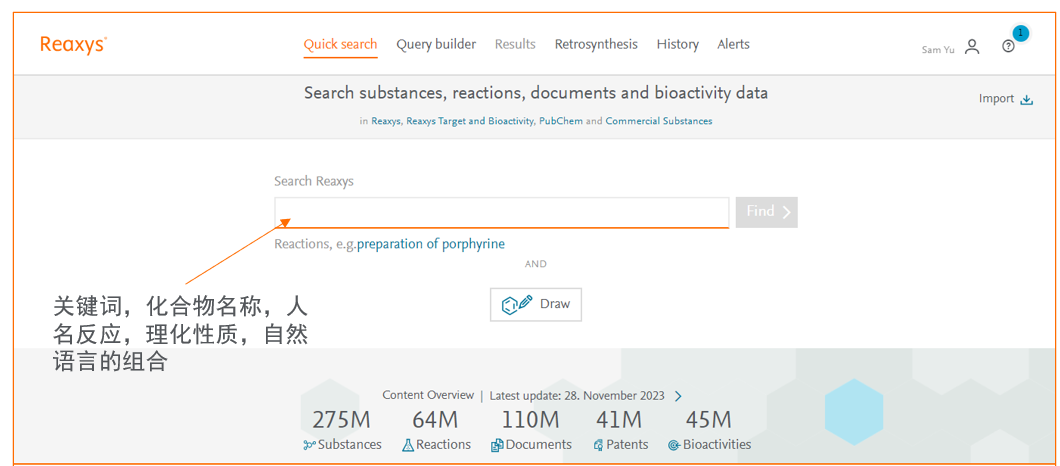The height and width of the screenshot is (466, 1060).
Task: Click 'Latest update: 28. November 2023' text
Action: pos(577,396)
